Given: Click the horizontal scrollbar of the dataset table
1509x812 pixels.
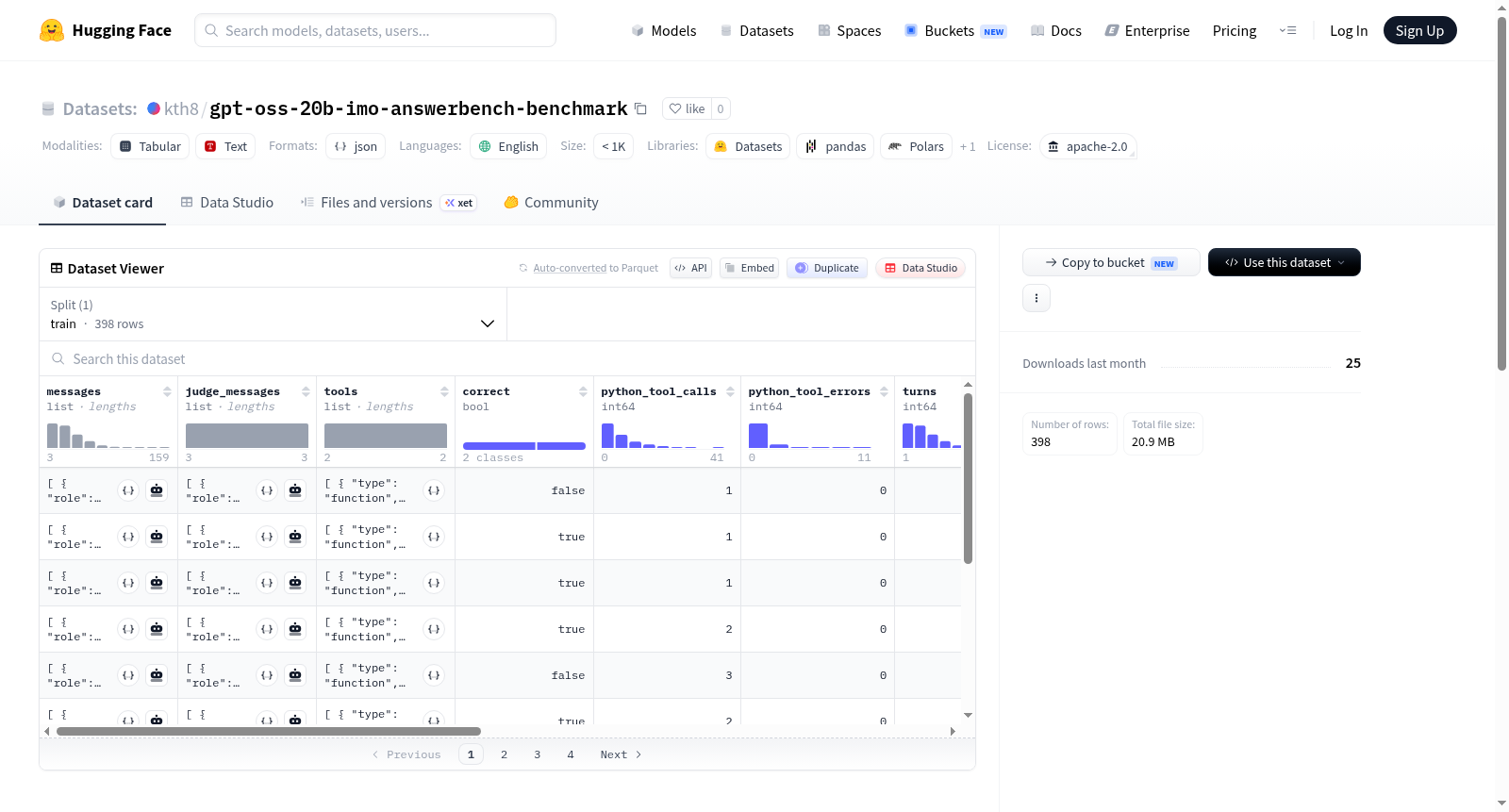Looking at the screenshot, I should pyautogui.click(x=269, y=731).
